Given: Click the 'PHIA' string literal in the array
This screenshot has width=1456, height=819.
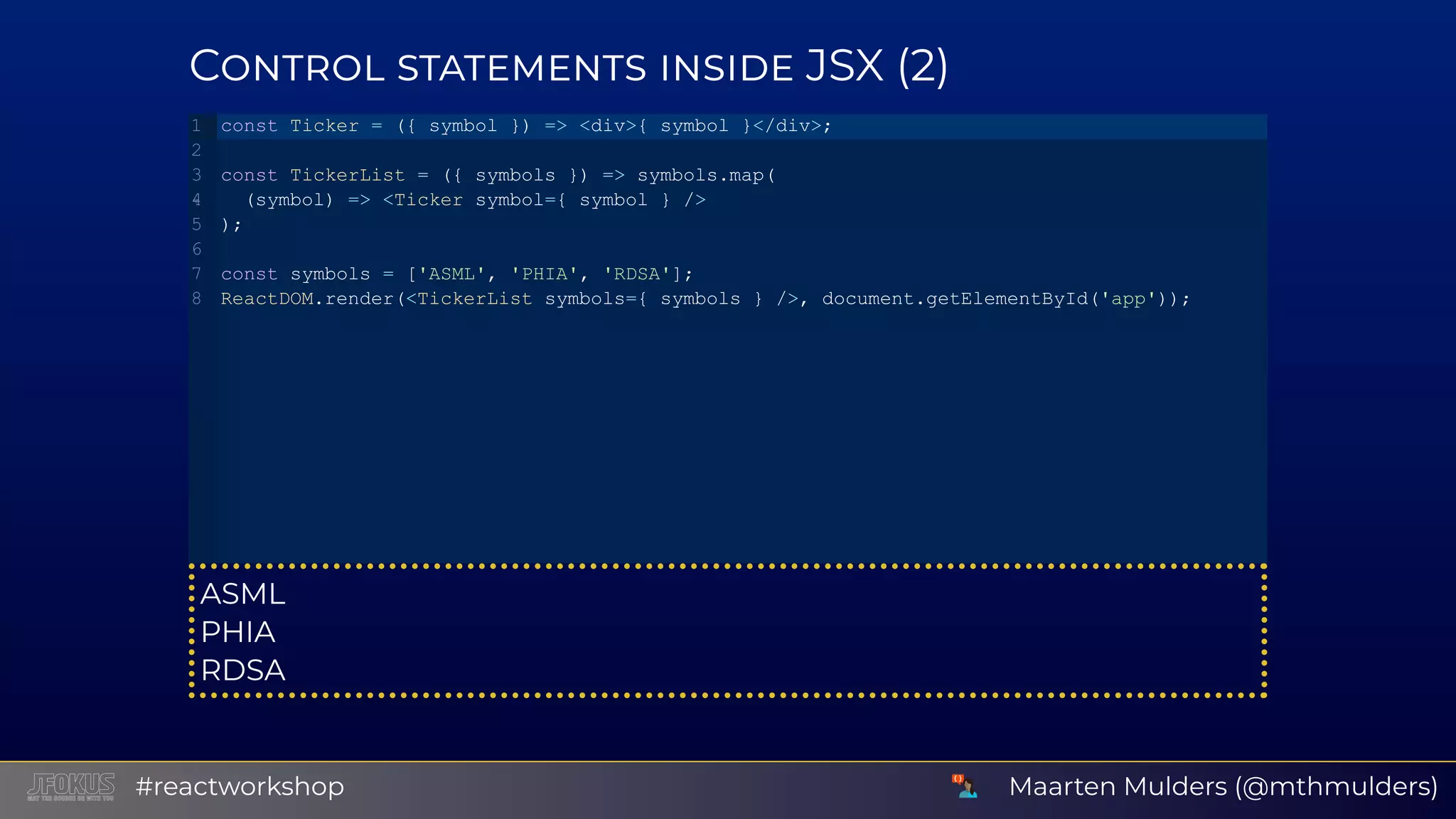Looking at the screenshot, I should [545, 274].
